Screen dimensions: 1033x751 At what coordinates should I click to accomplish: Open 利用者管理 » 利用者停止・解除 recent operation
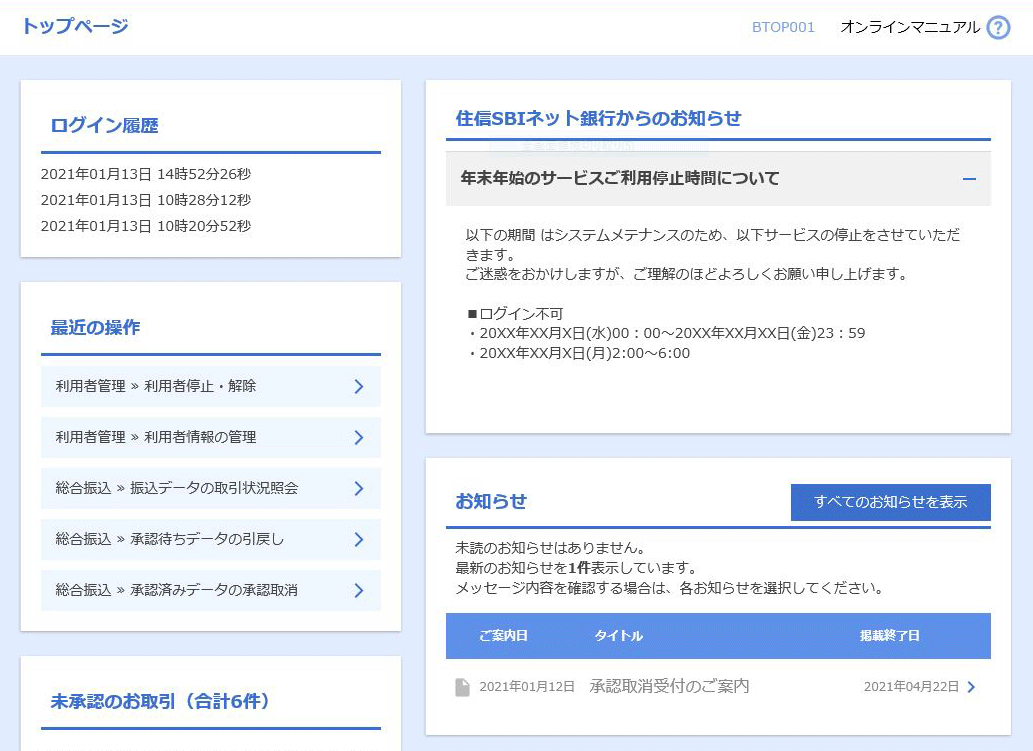pyautogui.click(x=156, y=386)
